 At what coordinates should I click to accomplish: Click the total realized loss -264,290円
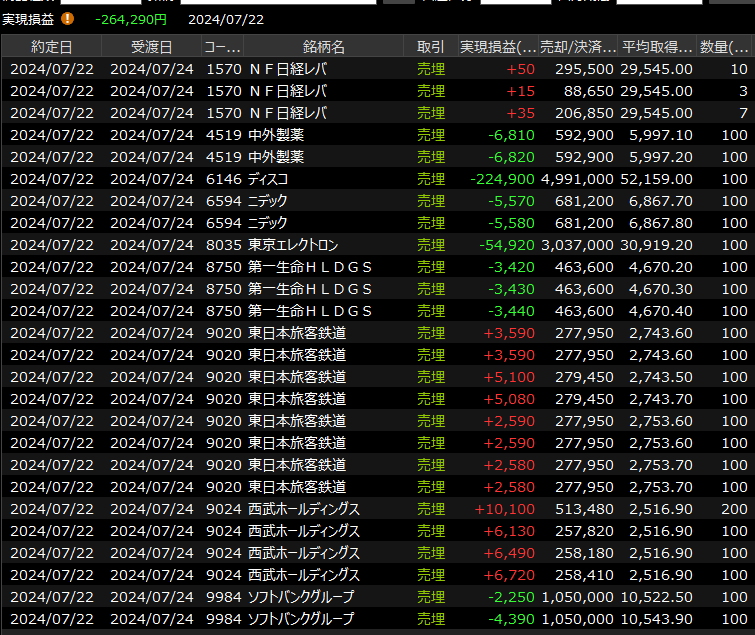tap(131, 19)
